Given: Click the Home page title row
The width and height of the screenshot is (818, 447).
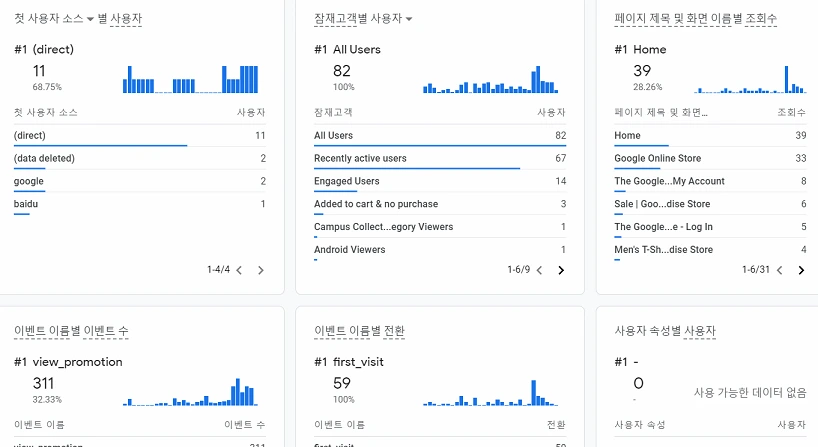Looking at the screenshot, I should click(x=711, y=136).
